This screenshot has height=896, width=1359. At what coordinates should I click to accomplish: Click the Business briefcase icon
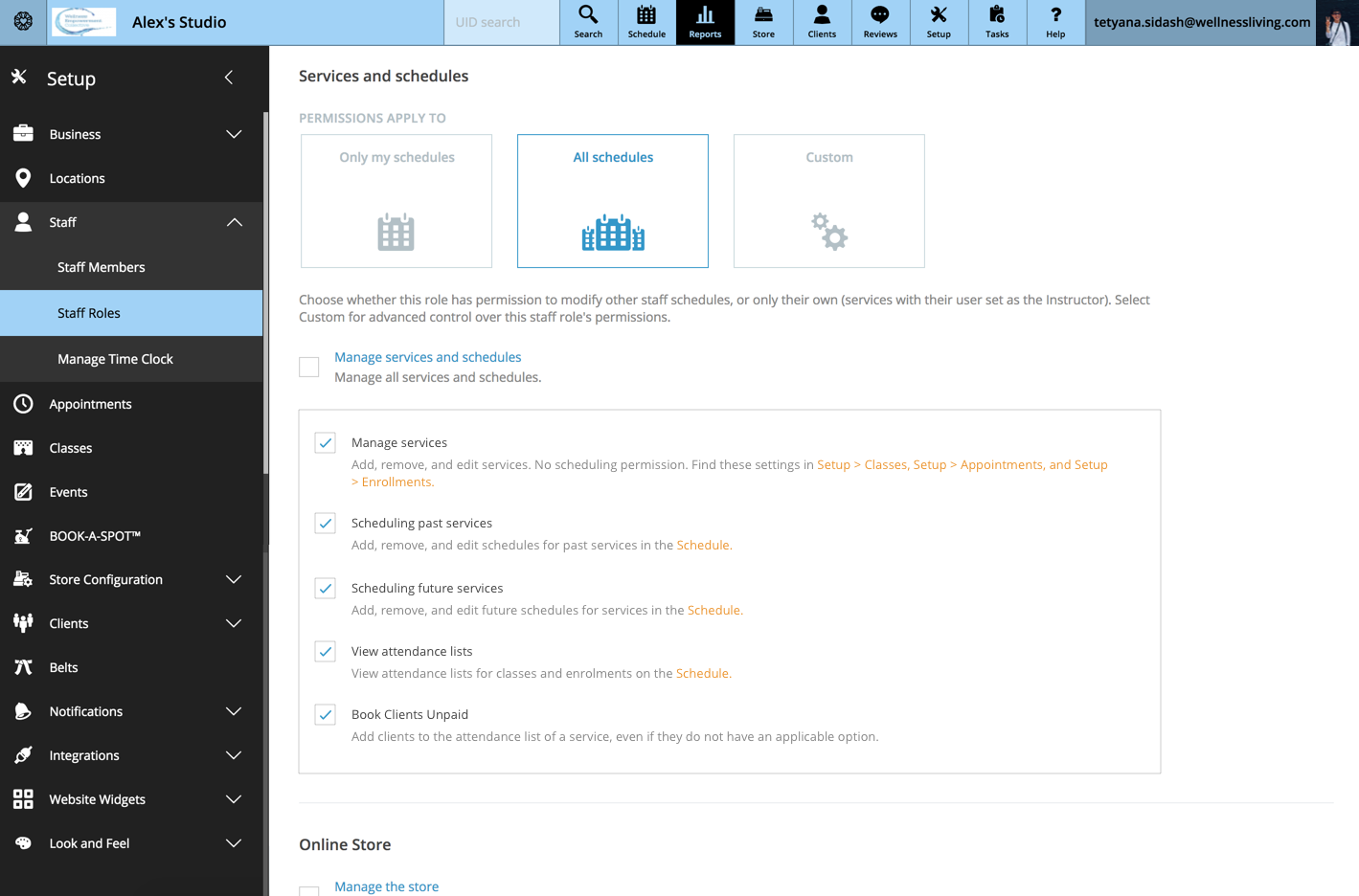tap(23, 134)
